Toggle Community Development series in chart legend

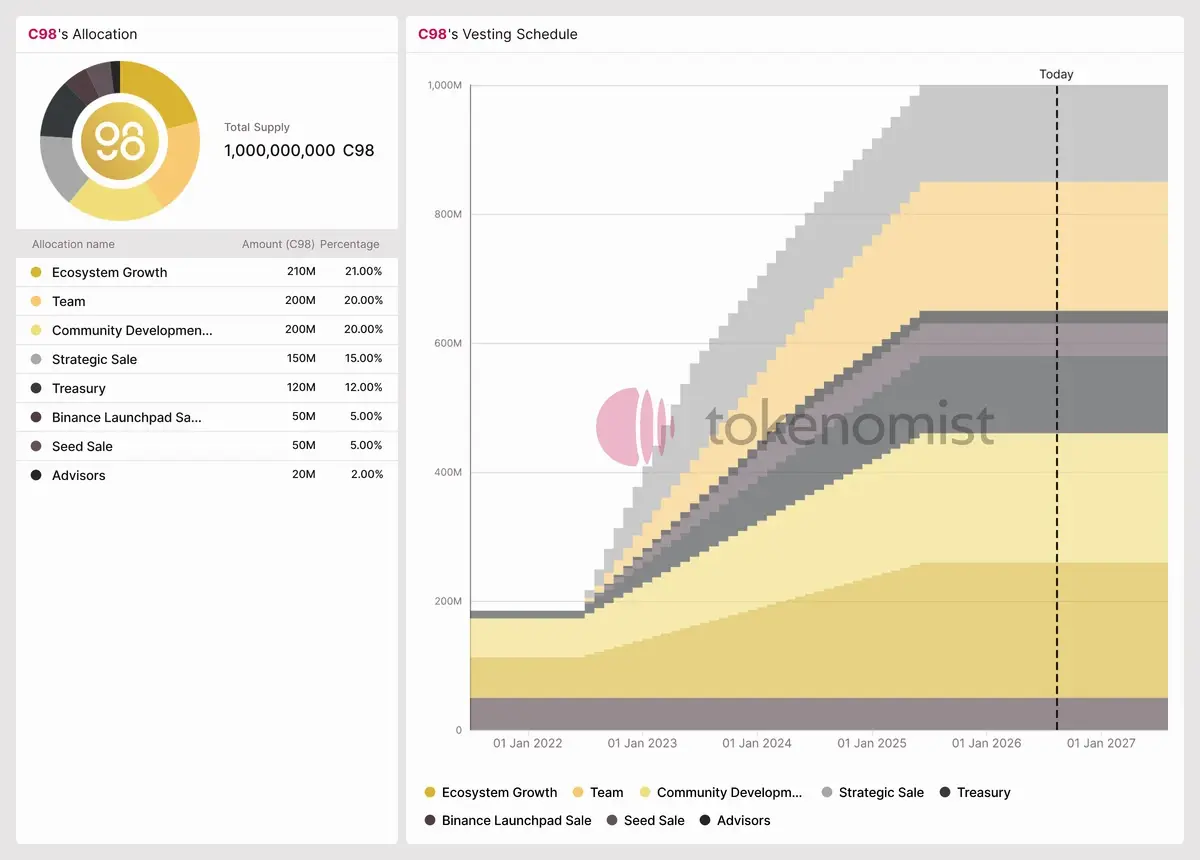tap(720, 792)
